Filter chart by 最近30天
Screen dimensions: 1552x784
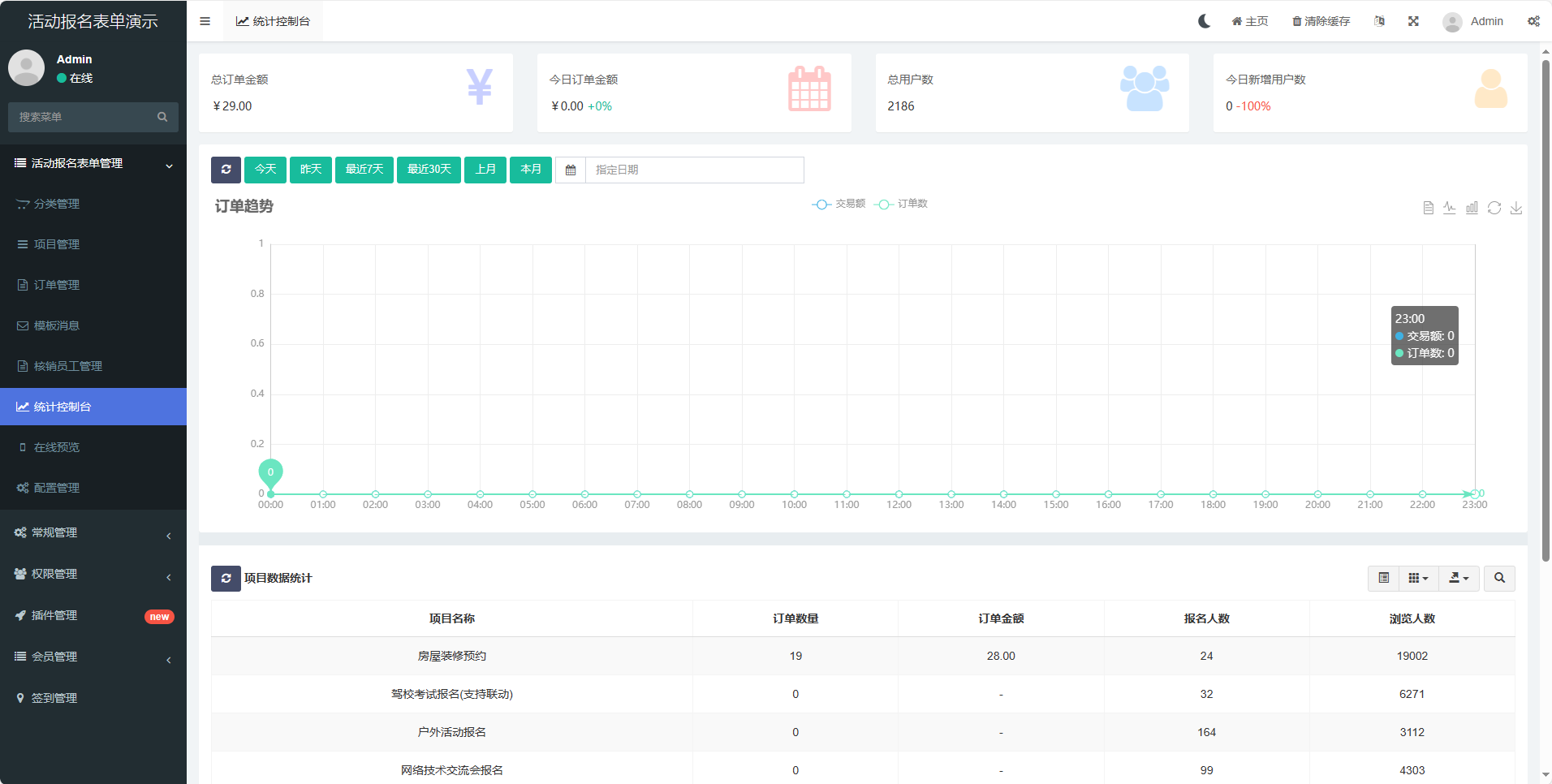click(429, 170)
